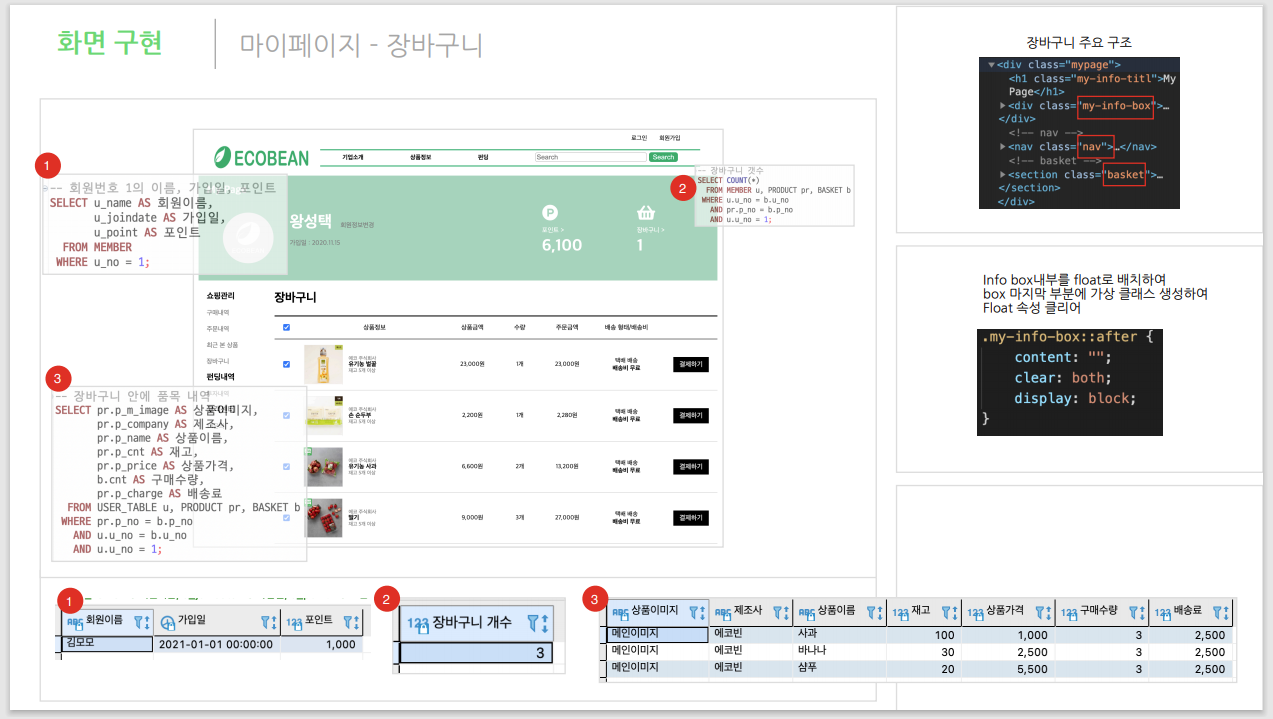The image size is (1273, 719).
Task: Open the 상품정보 navigation menu item
Action: tap(423, 157)
